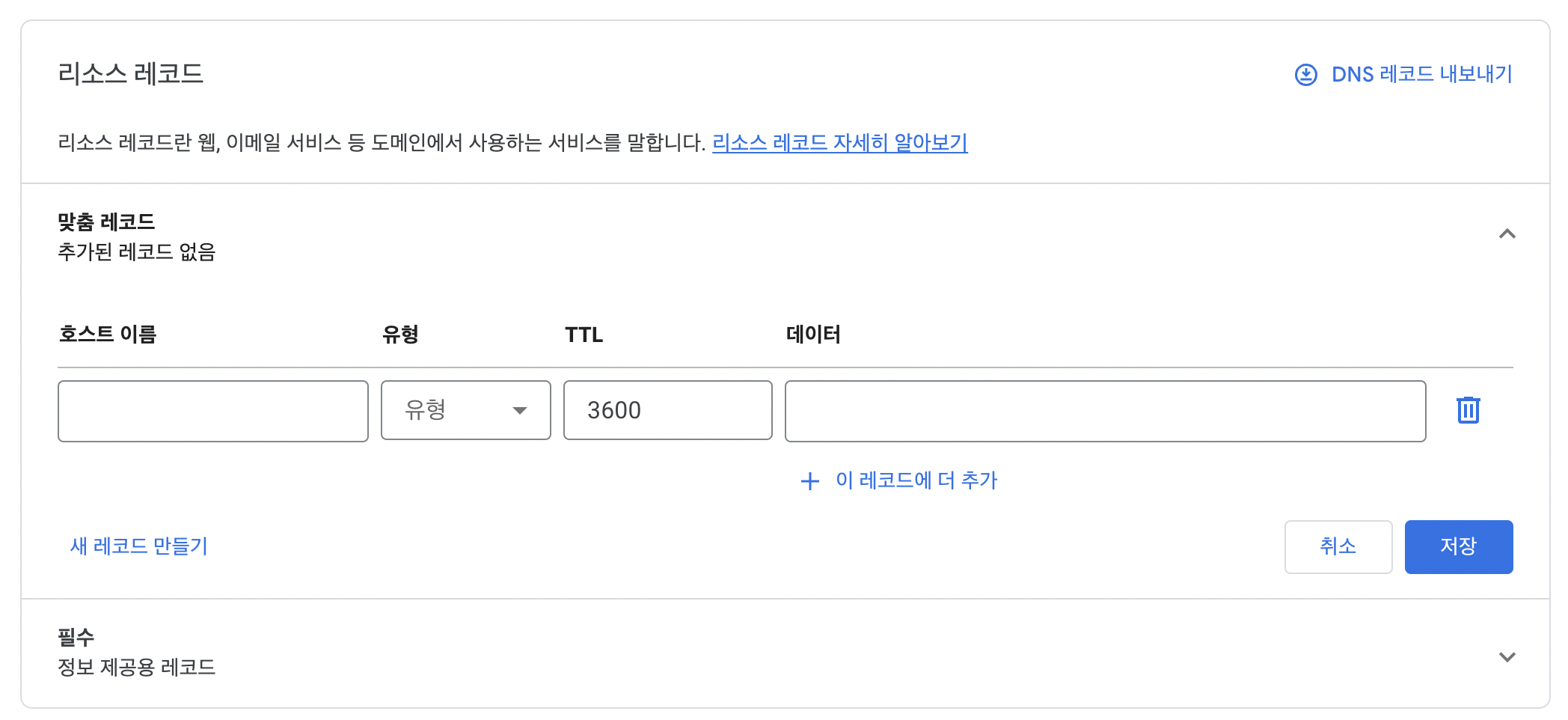
Task: Click the DNS export download icon
Action: (1305, 75)
